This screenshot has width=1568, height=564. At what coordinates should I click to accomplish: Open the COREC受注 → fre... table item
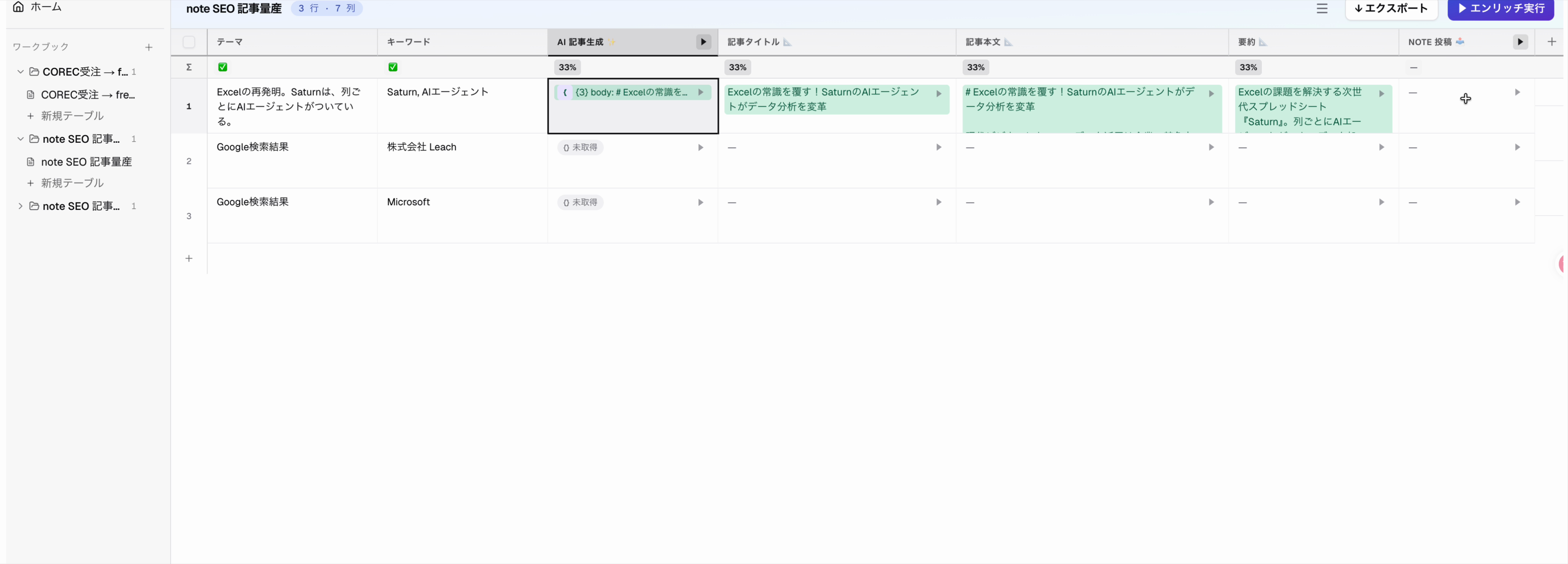click(87, 95)
